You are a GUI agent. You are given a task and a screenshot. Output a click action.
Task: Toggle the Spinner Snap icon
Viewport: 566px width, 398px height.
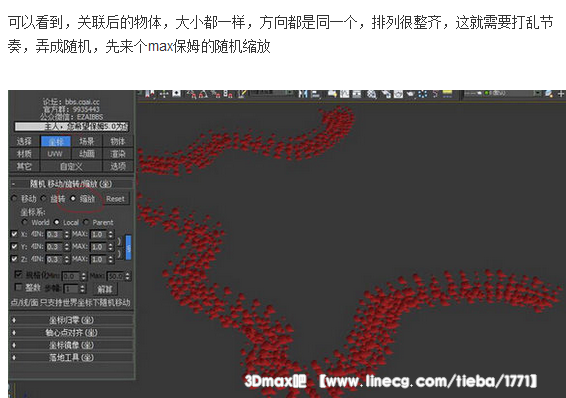228,94
